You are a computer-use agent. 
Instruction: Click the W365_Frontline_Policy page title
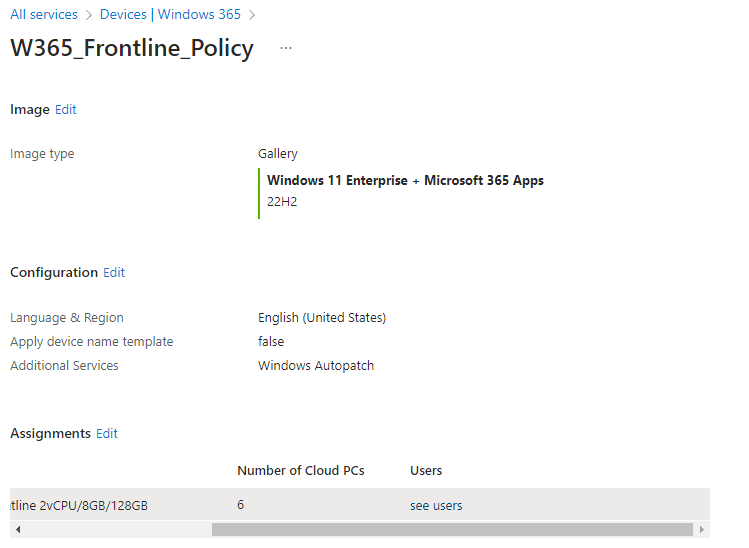pyautogui.click(x=132, y=48)
